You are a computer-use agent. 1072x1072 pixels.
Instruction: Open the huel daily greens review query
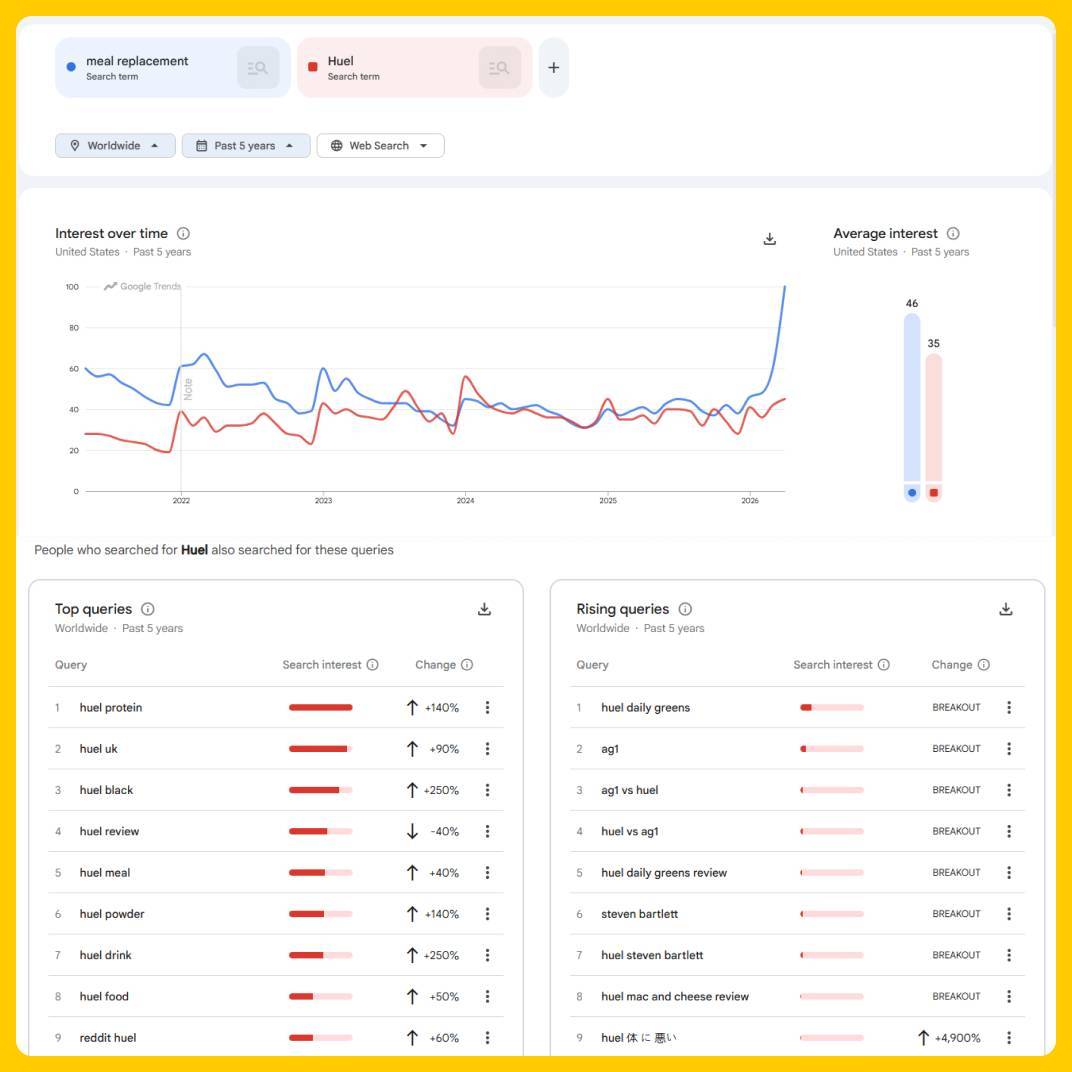(x=664, y=872)
